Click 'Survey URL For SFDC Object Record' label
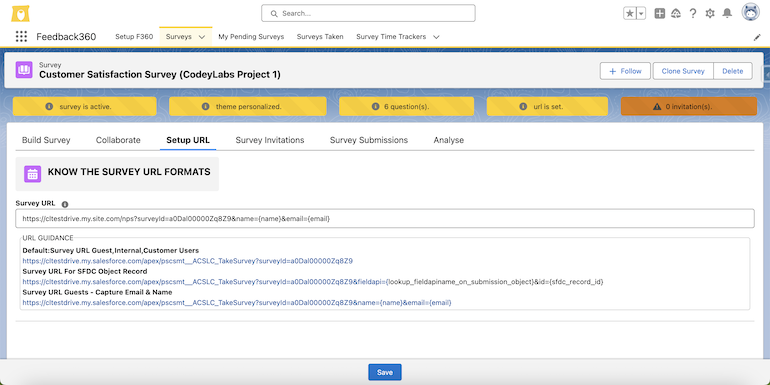 pos(84,271)
